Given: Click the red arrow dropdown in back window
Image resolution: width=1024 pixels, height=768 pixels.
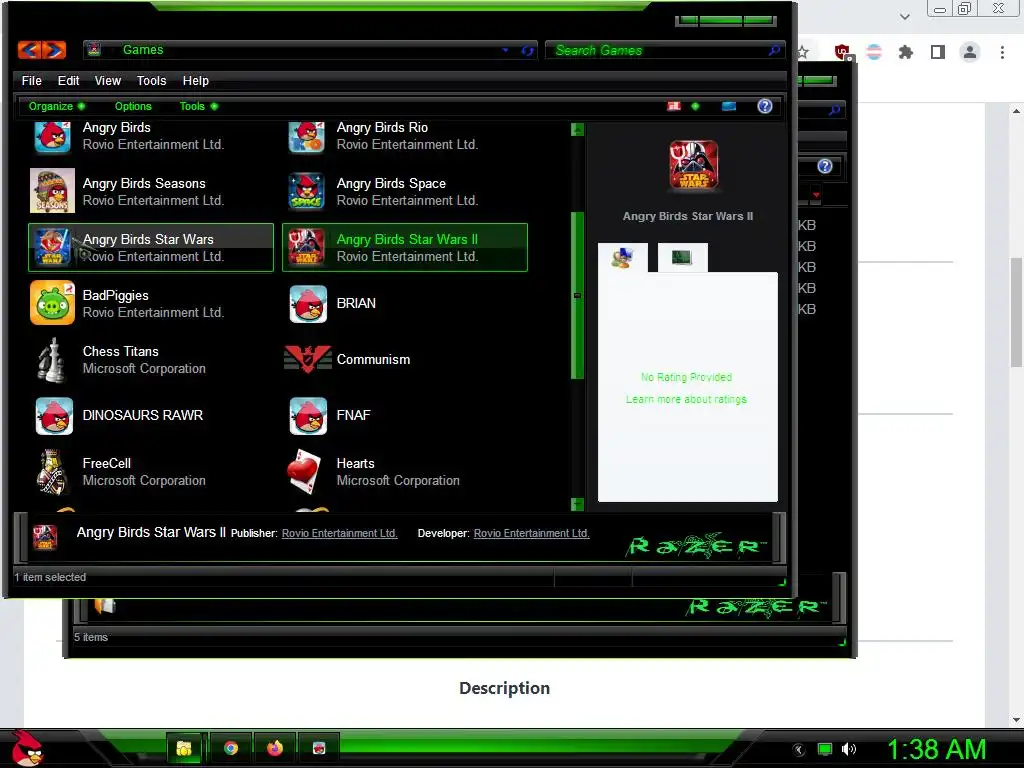Looking at the screenshot, I should pos(816,194).
